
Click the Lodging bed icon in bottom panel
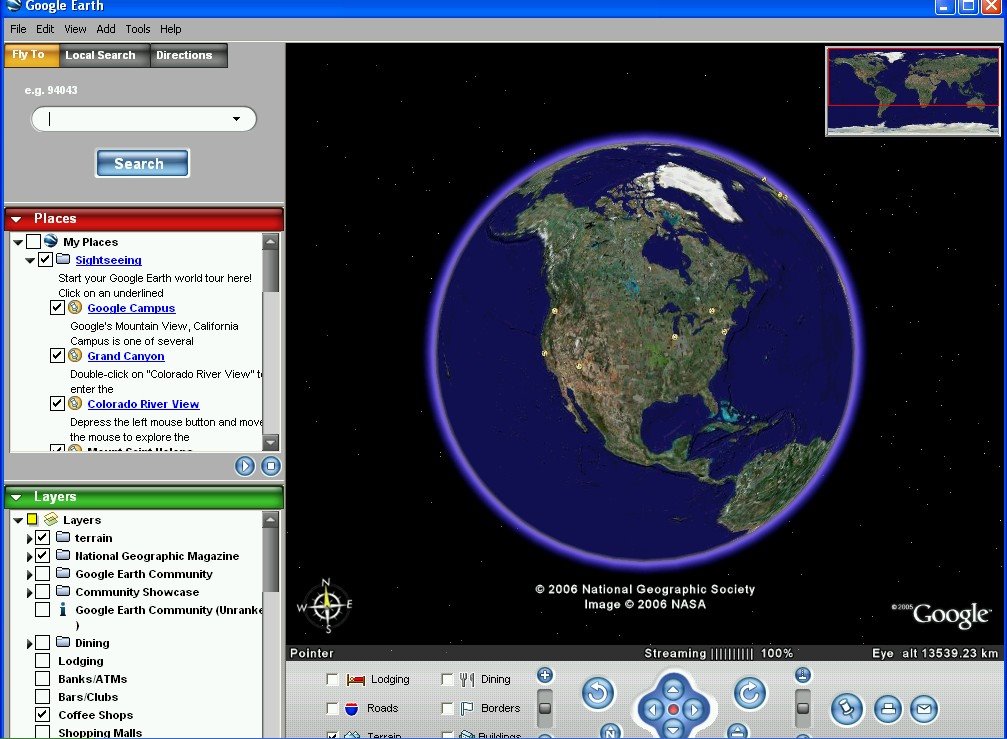tap(356, 679)
